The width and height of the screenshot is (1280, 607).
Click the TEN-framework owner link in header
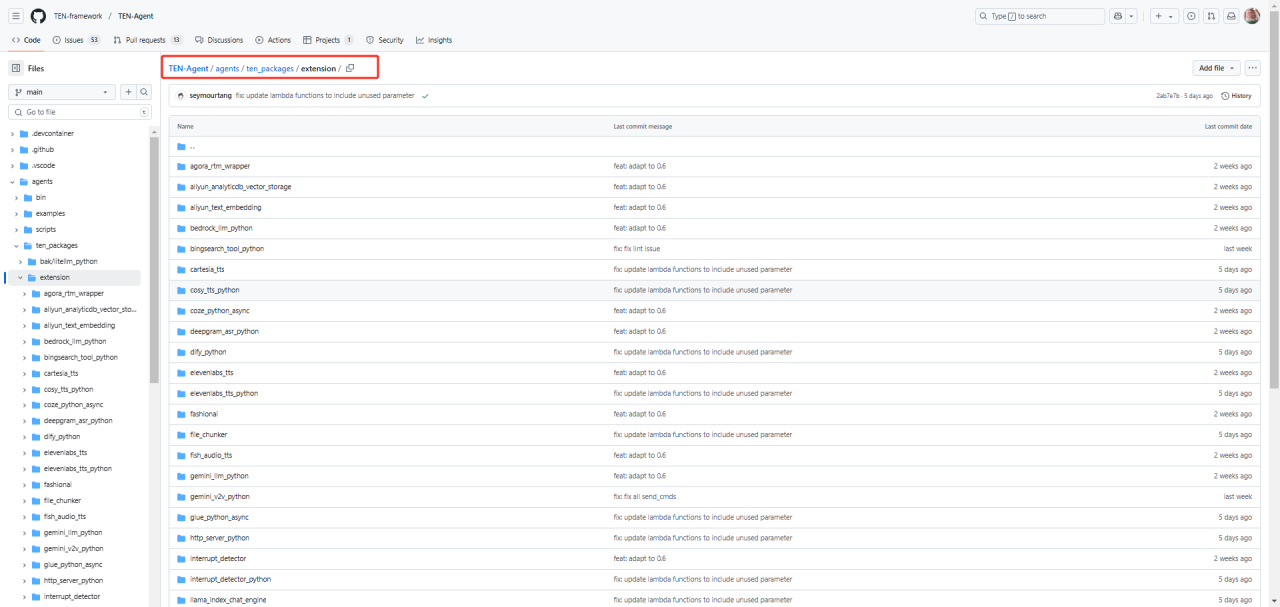(78, 16)
